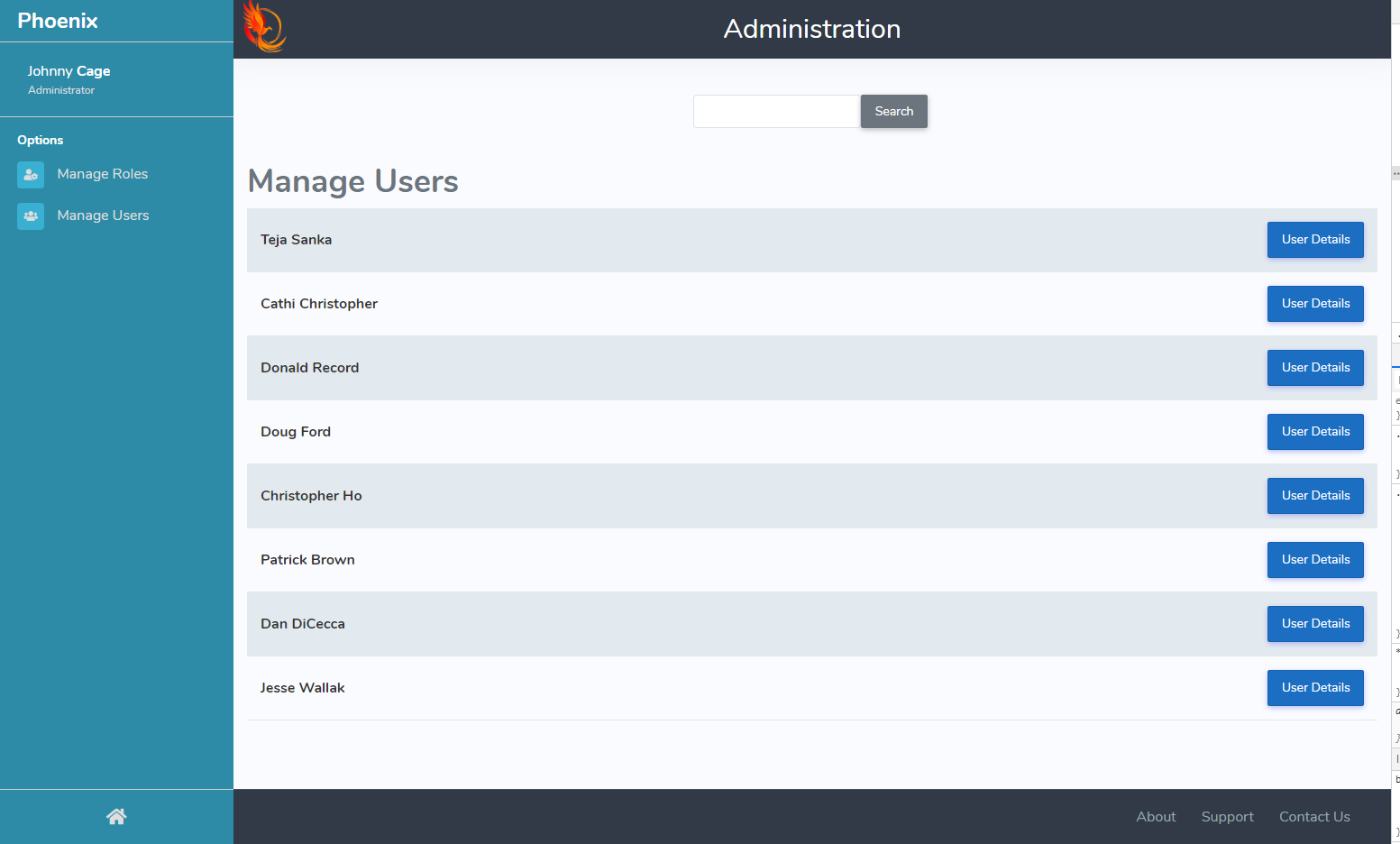Open Manage Roles in sidebar
This screenshot has height=844, width=1400.
102,174
